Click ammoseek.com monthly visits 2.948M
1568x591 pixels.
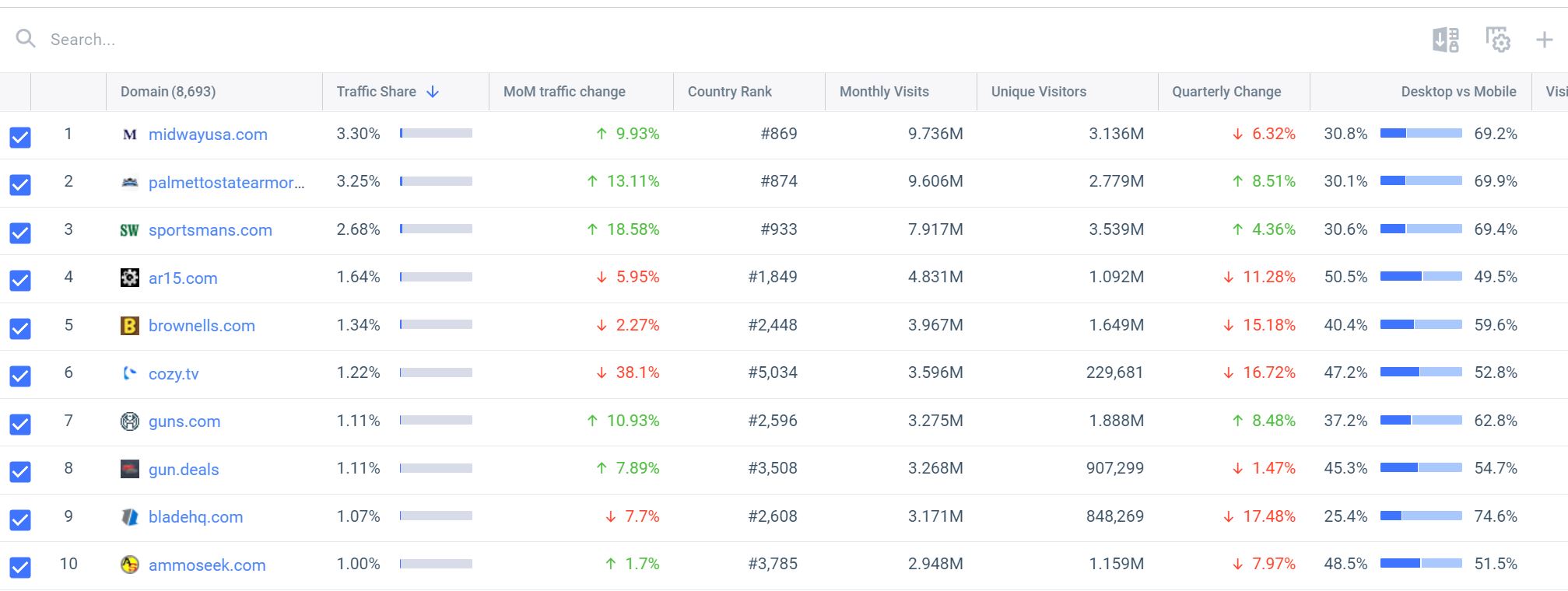935,564
